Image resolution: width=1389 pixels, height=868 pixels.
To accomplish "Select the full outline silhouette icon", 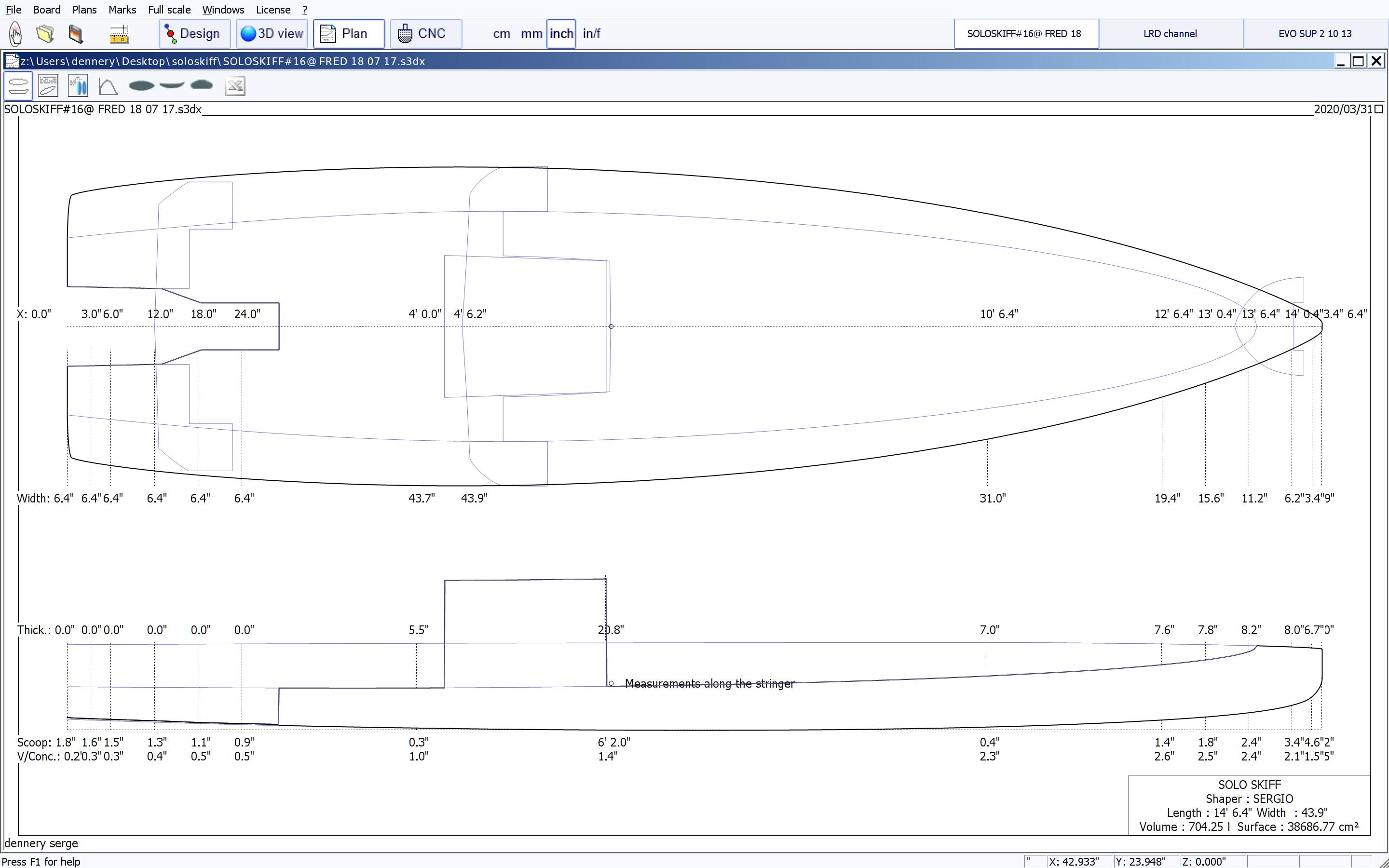I will click(x=141, y=86).
